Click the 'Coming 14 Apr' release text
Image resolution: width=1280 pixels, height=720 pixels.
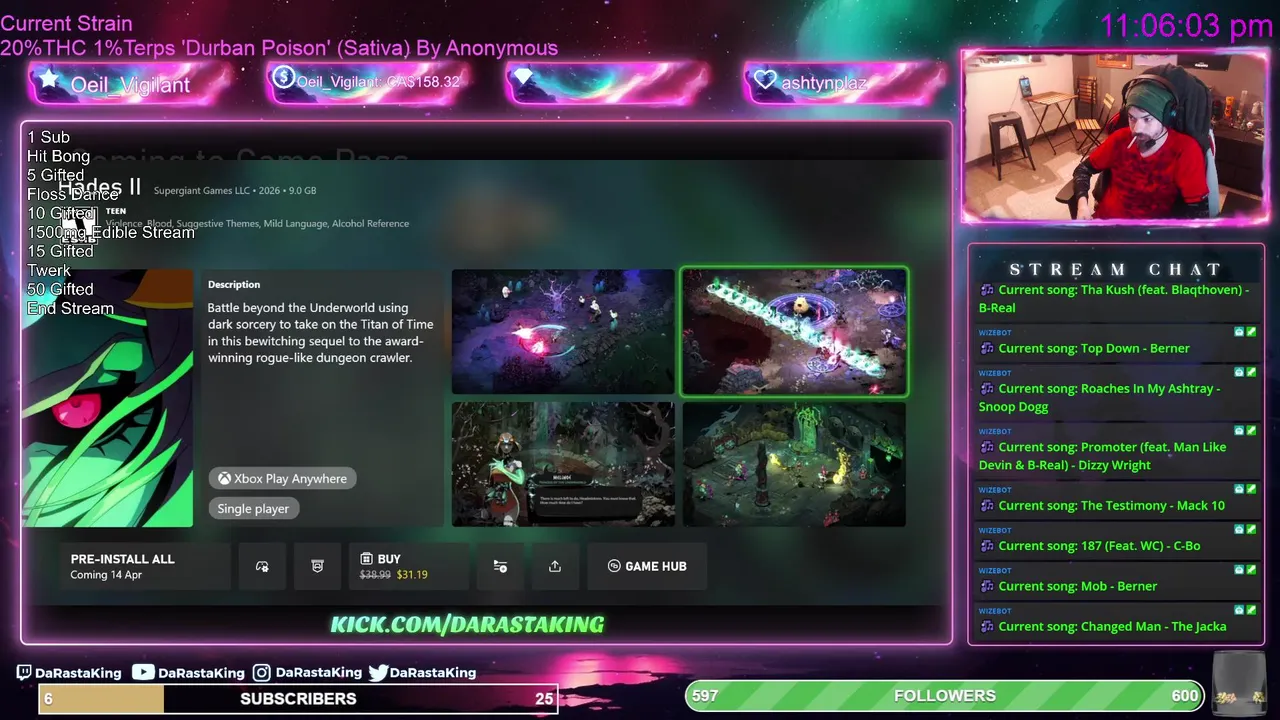[106, 575]
